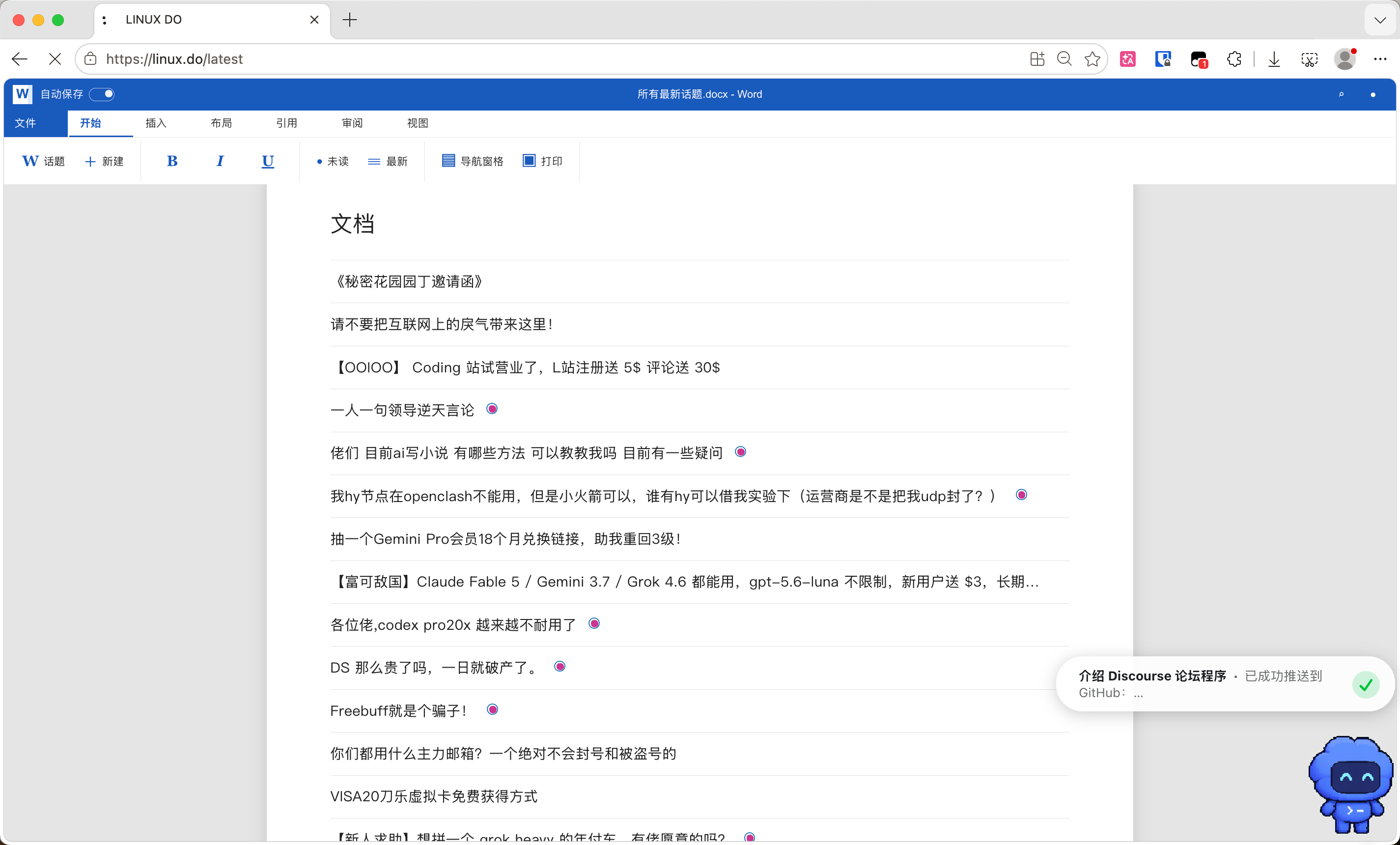Click the screenshot capture icon

point(1310,59)
